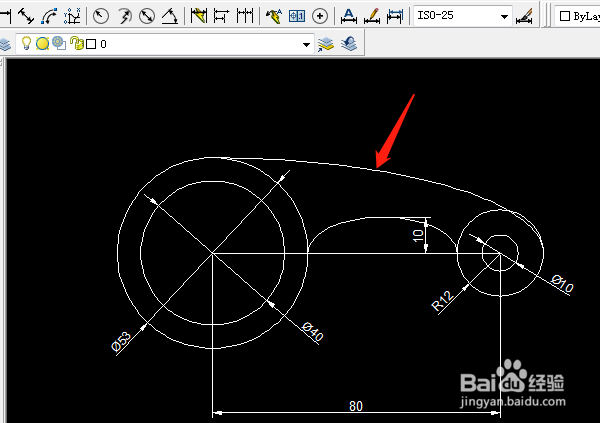Select the Ordinate dimension tool
The height and width of the screenshot is (423, 600).
click(x=72, y=16)
